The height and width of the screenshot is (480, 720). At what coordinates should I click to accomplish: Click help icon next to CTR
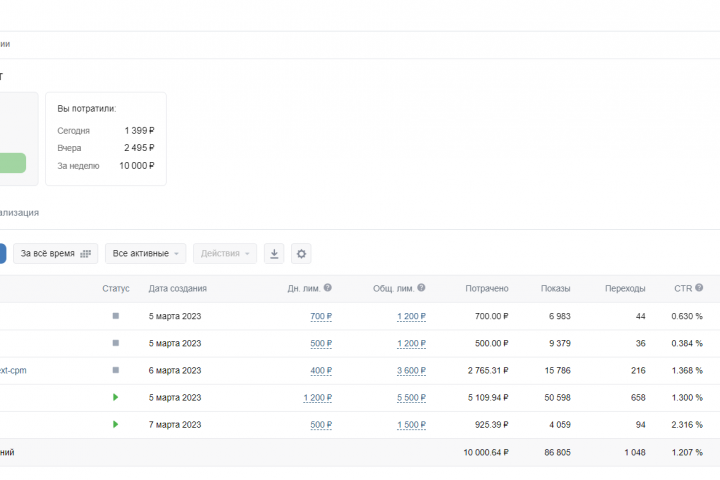699,288
